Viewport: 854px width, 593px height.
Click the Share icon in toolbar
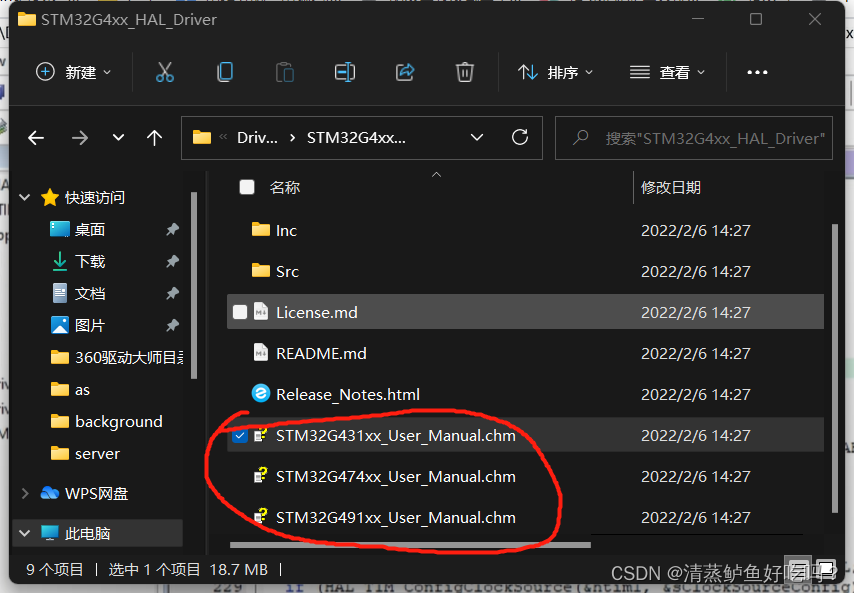pos(405,72)
